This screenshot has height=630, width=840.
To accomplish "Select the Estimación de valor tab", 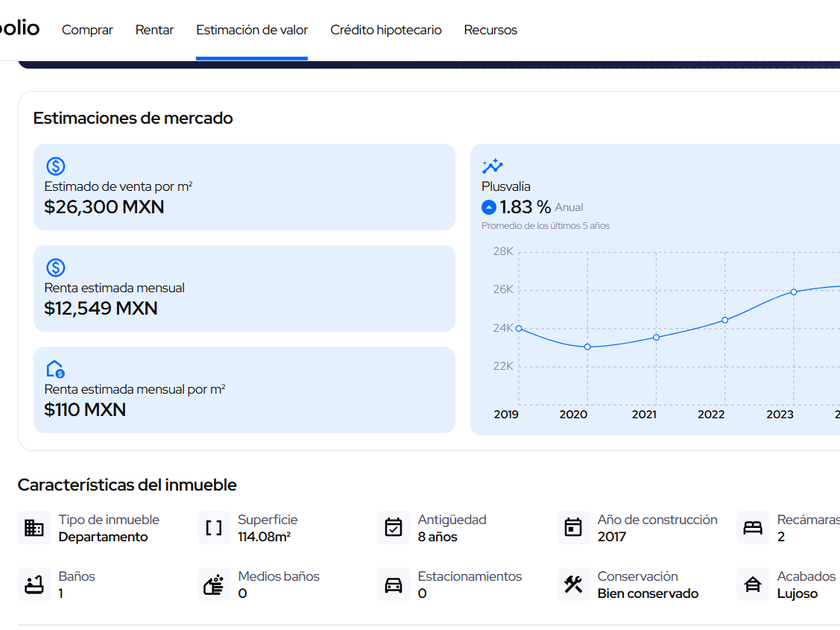I will pyautogui.click(x=252, y=30).
